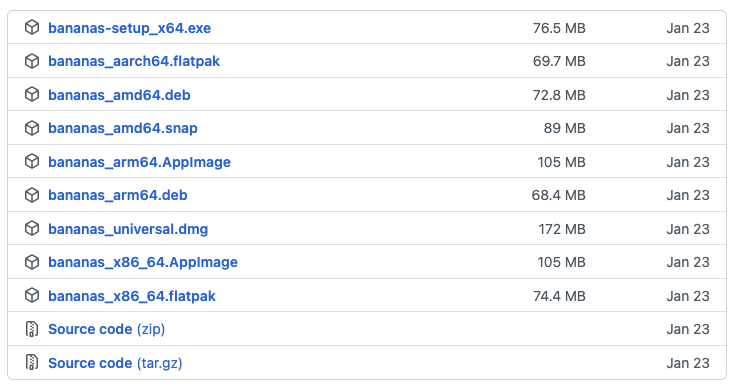
Task: Click zip archive icon for Source code (zip)
Action: click(x=32, y=329)
